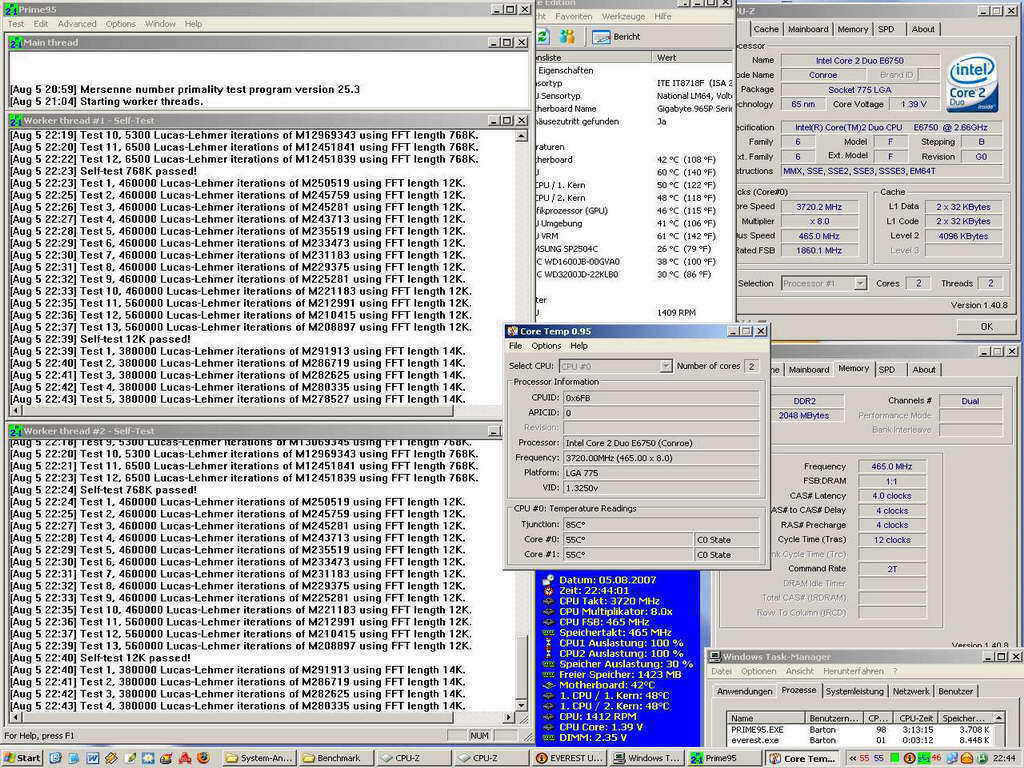Viewport: 1024px width, 768px height.
Task: Select everest.exe process row
Action: 862,741
